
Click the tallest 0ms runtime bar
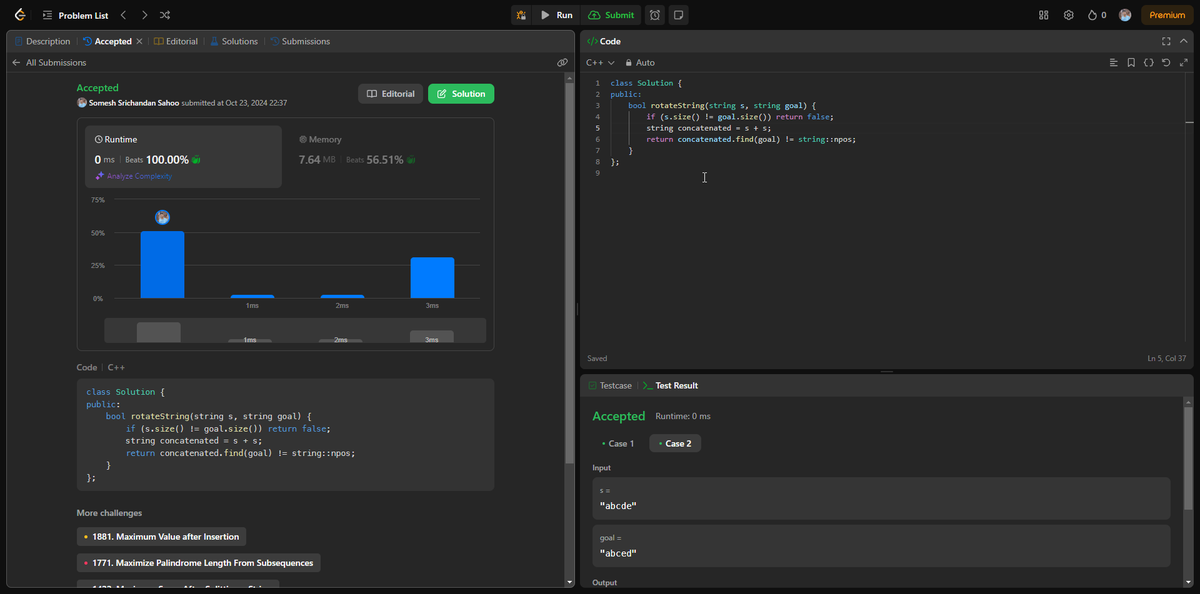(x=162, y=264)
